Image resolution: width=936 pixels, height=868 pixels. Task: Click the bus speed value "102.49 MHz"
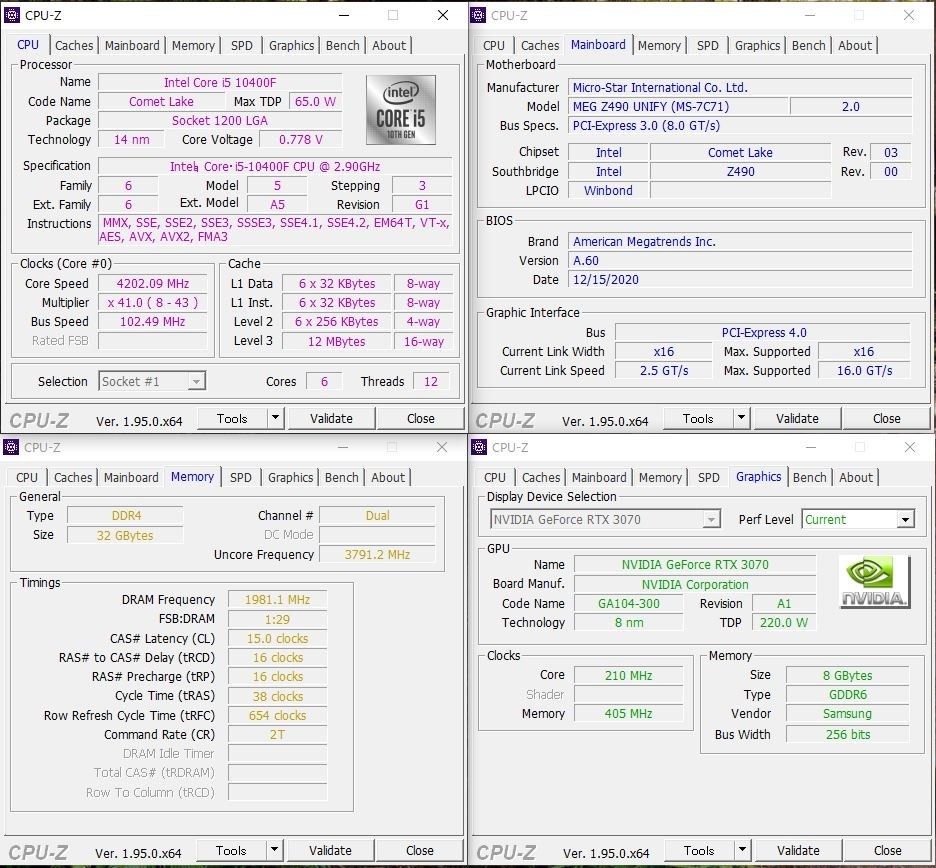[153, 322]
